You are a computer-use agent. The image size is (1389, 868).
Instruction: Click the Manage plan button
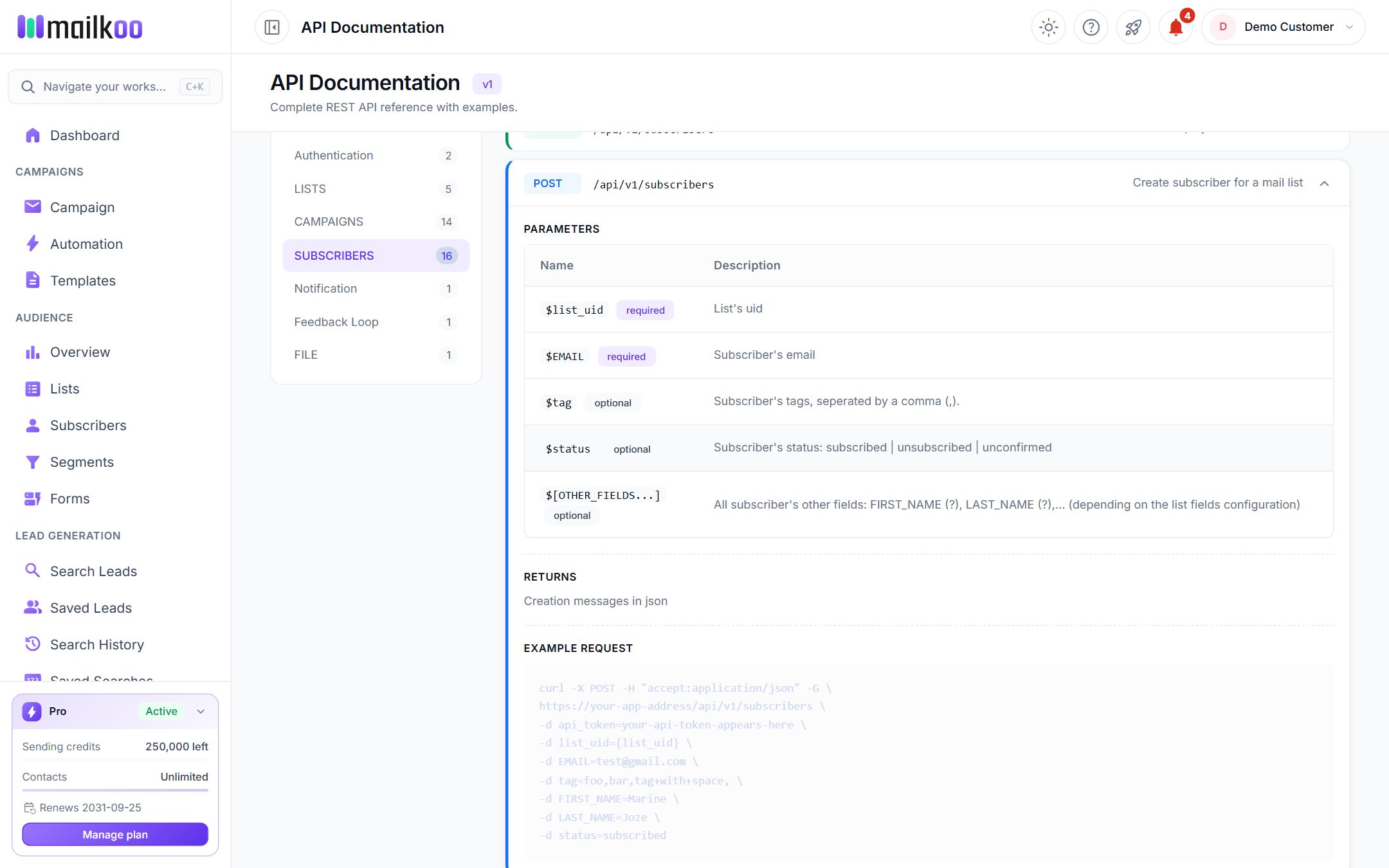pos(115,835)
